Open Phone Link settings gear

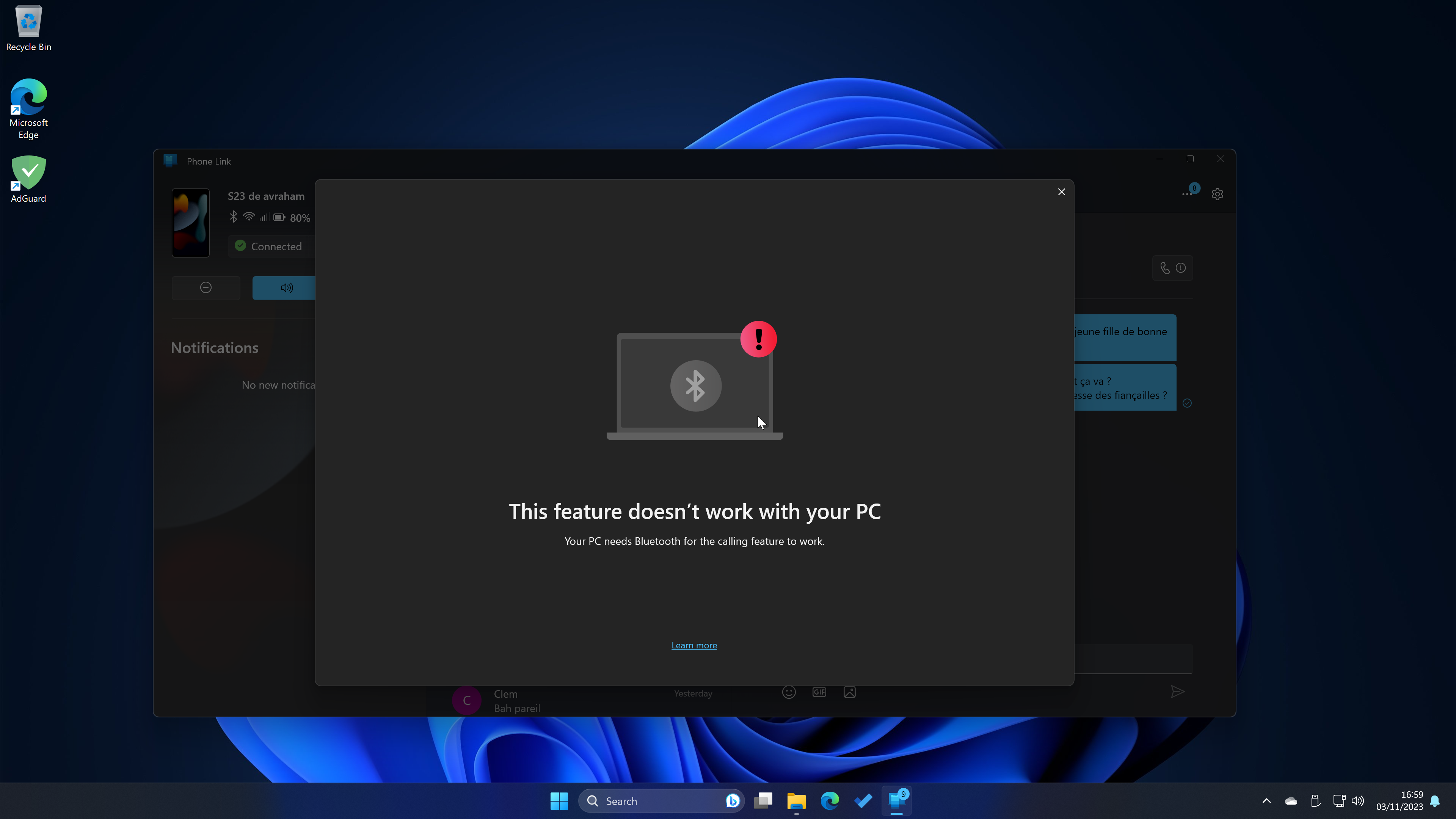1217,195
